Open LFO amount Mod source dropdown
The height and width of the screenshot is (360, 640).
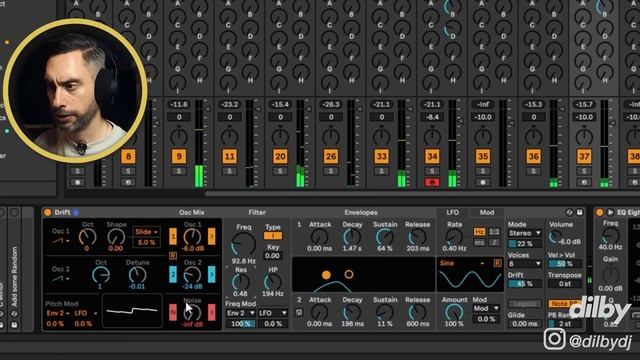486,309
